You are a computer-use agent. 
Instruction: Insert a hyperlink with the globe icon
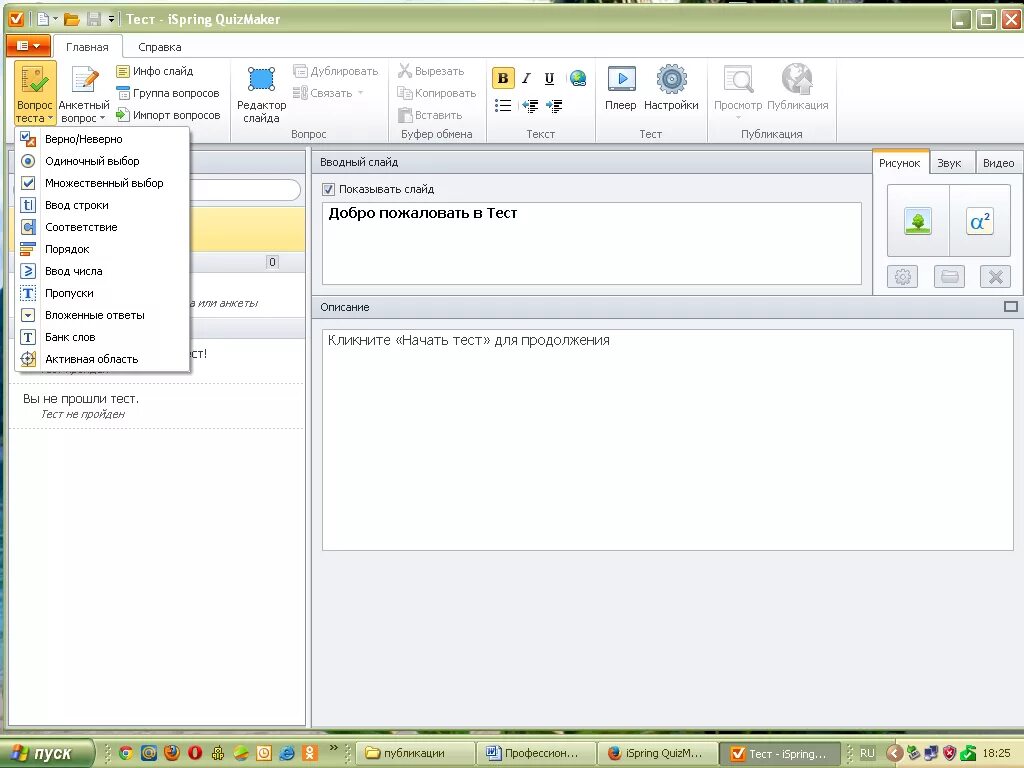tap(578, 78)
